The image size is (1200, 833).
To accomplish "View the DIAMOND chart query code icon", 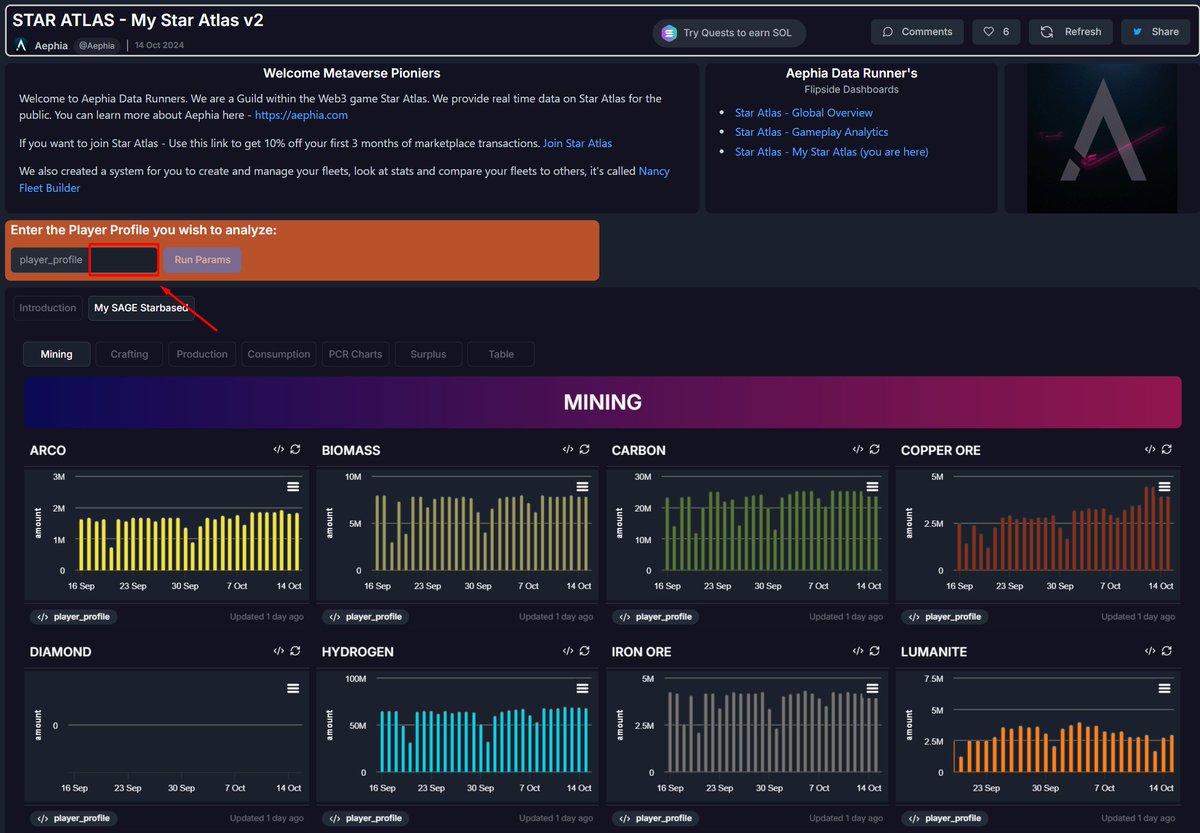I will 278,651.
